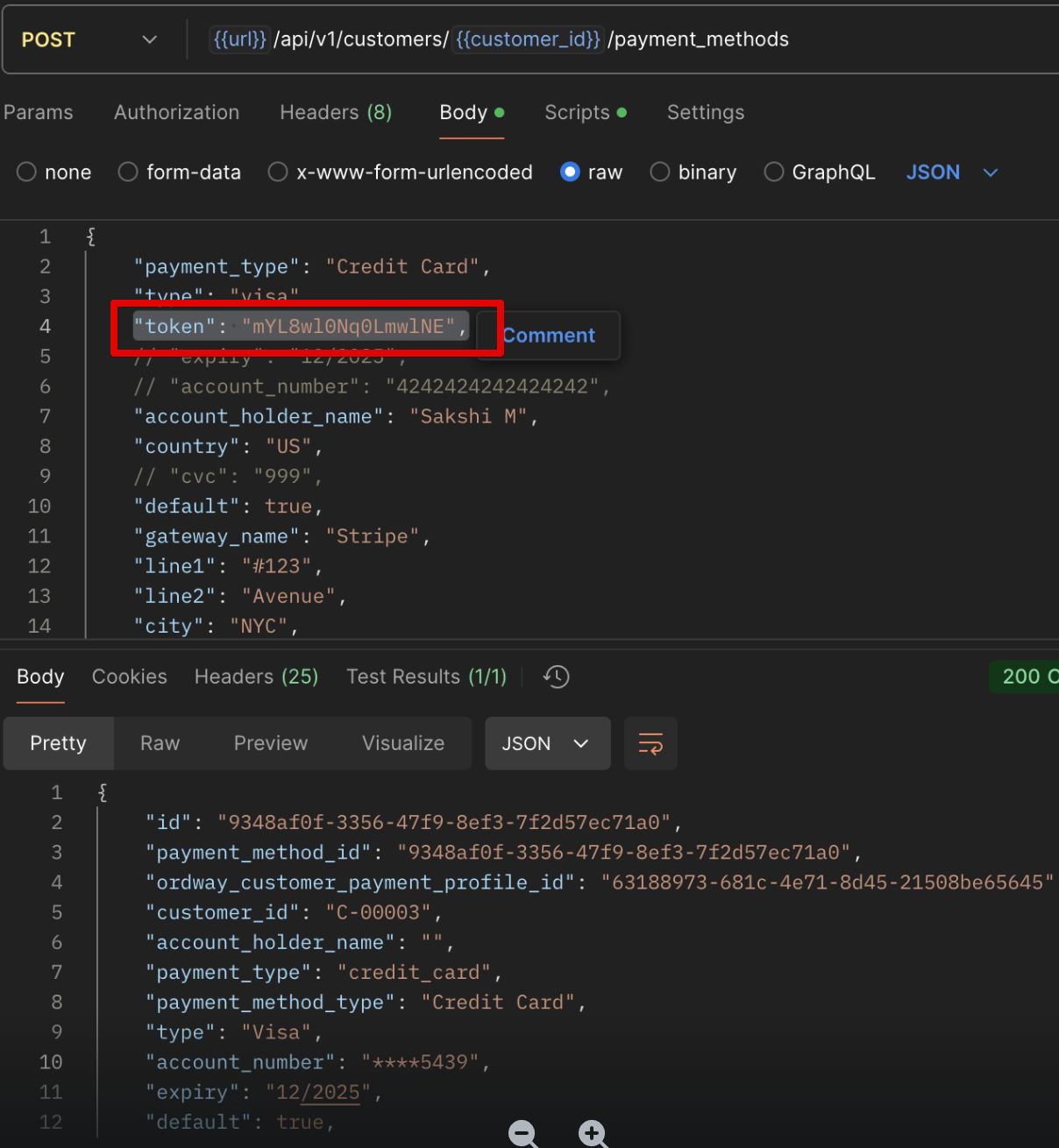Click the response line "expiry": "12/2025"

265,1092
